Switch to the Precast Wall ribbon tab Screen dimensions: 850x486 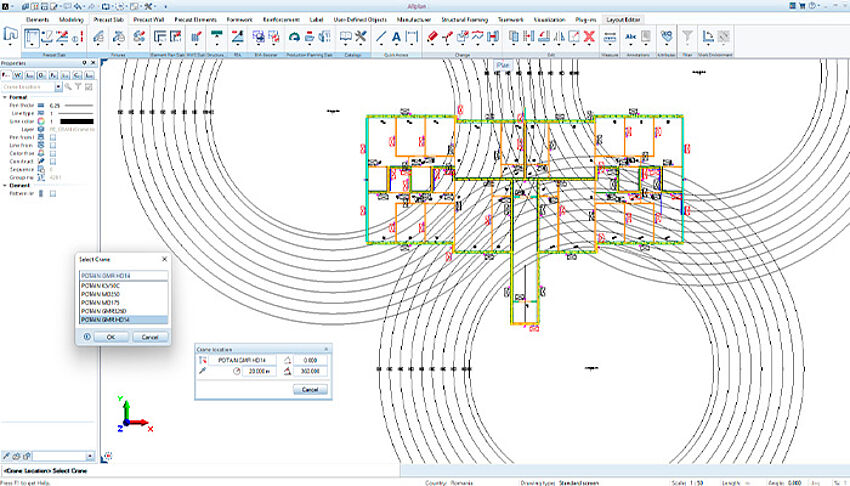click(148, 19)
